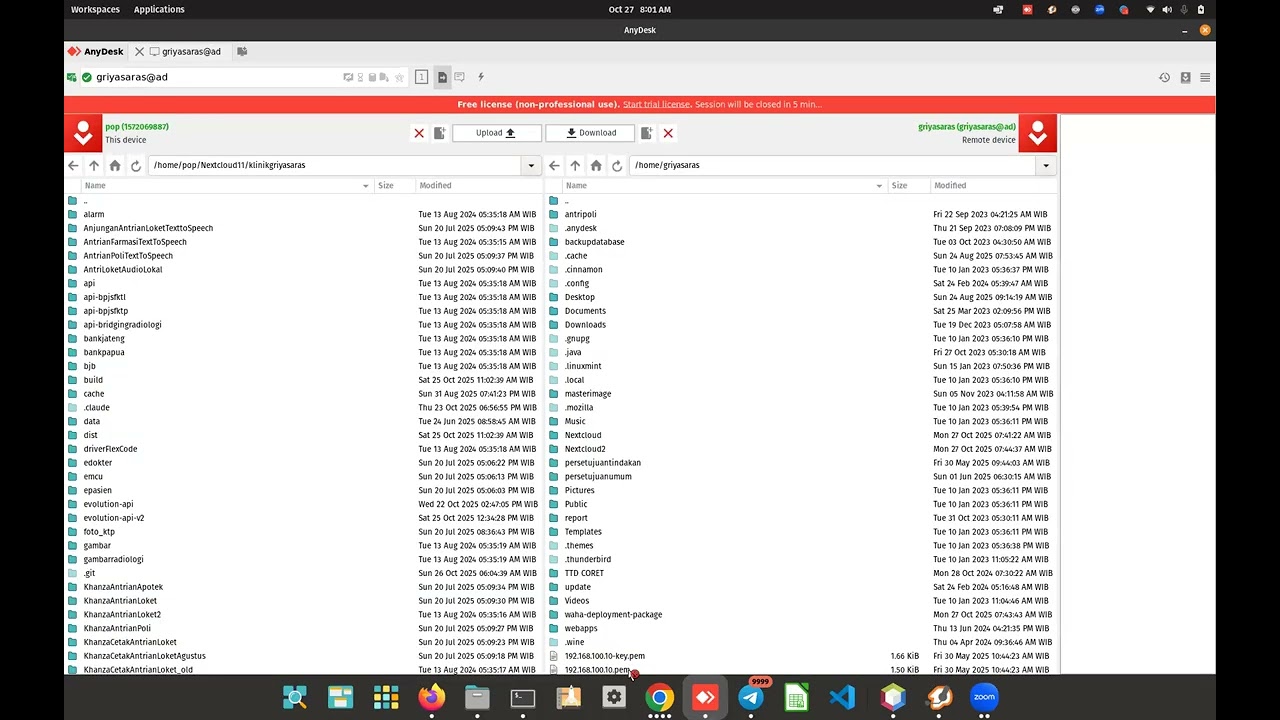
Task: Click local path field /home/pop/Nextcloud11
Action: pos(335,165)
